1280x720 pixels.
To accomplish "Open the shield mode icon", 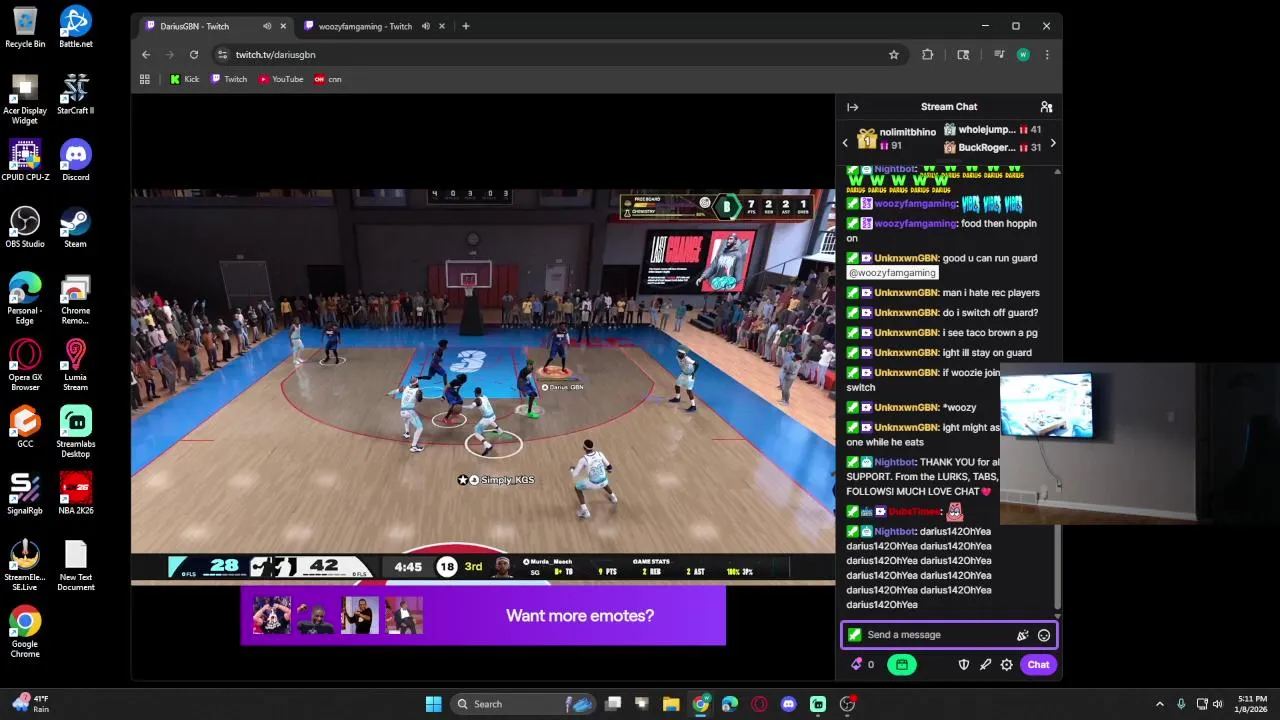I will (964, 665).
